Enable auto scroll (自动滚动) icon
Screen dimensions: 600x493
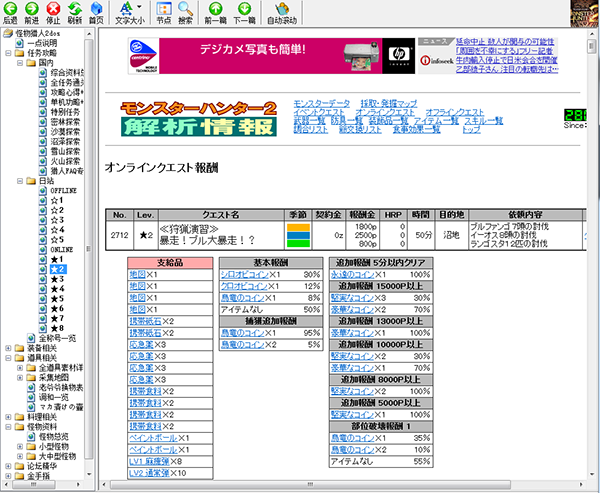coord(282,8)
